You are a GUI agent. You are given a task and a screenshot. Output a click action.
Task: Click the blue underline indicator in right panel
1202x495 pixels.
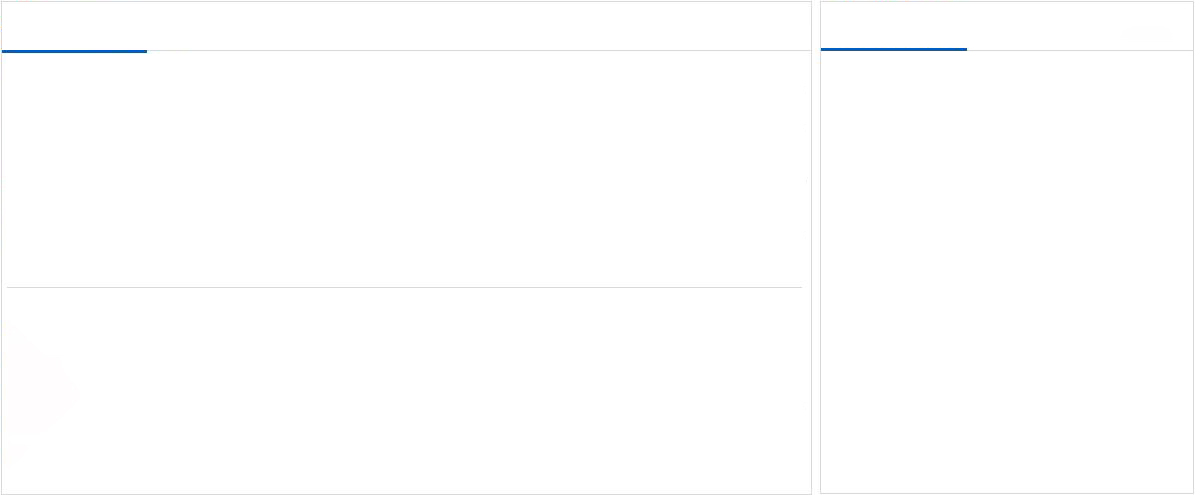pyautogui.click(x=893, y=48)
